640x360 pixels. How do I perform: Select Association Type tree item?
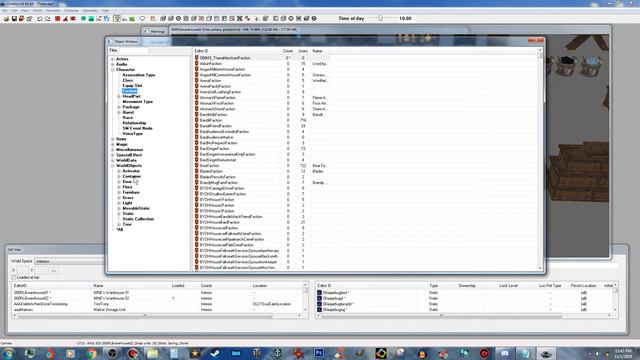pos(139,75)
